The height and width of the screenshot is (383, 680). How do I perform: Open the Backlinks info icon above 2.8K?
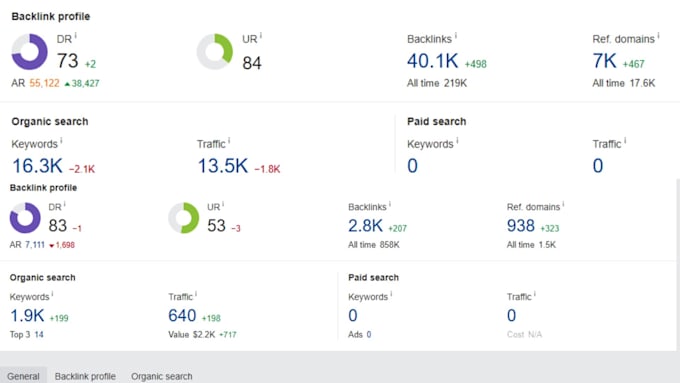(389, 204)
